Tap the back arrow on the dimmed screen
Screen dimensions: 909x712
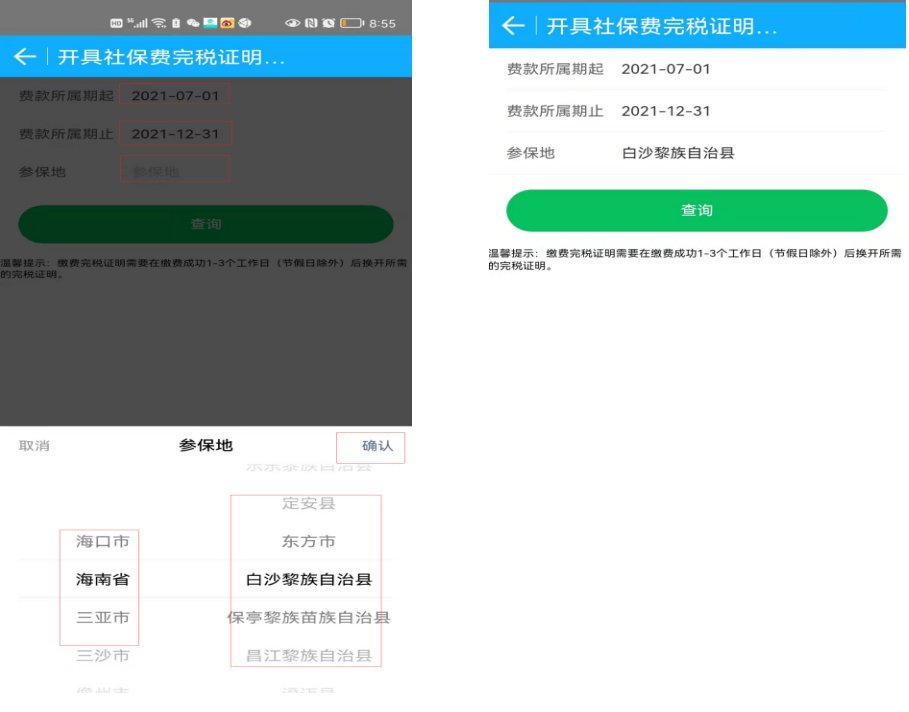coord(25,58)
